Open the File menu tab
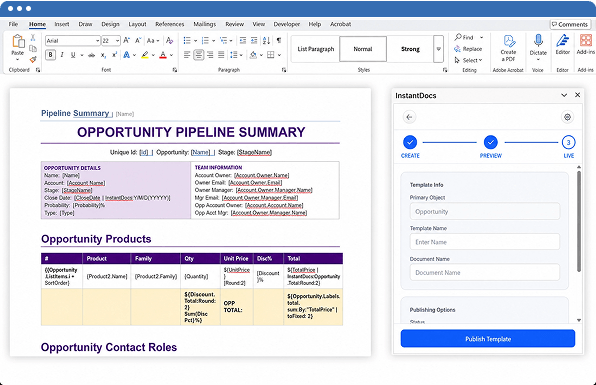 point(13,24)
